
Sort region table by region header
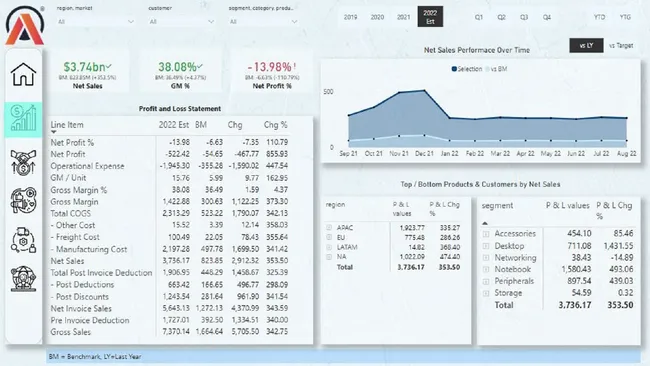click(335, 204)
